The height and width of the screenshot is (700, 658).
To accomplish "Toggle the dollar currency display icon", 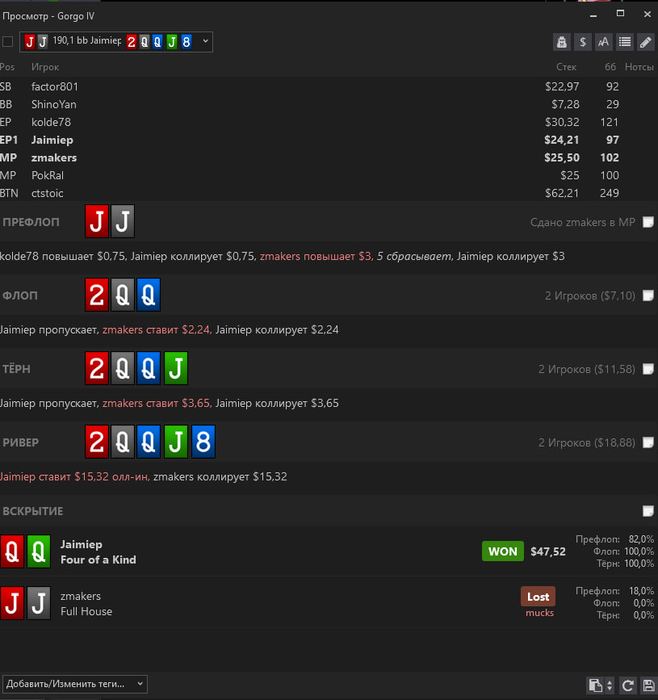I will click(583, 42).
